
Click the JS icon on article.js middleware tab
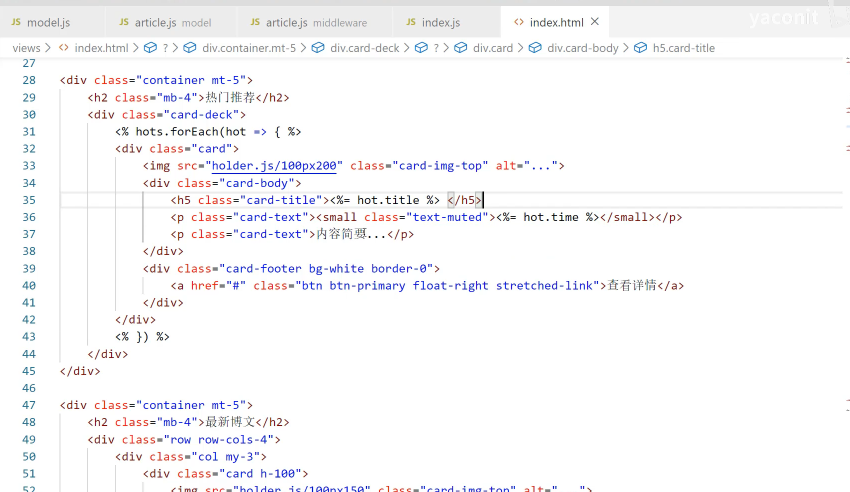click(x=255, y=22)
